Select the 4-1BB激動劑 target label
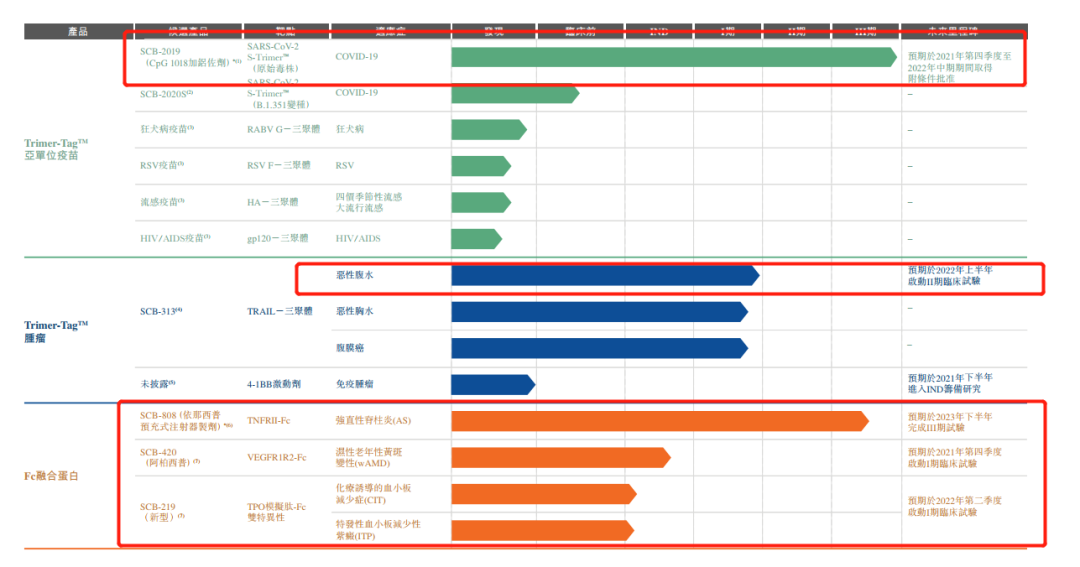The width and height of the screenshot is (1080, 567). [273, 384]
